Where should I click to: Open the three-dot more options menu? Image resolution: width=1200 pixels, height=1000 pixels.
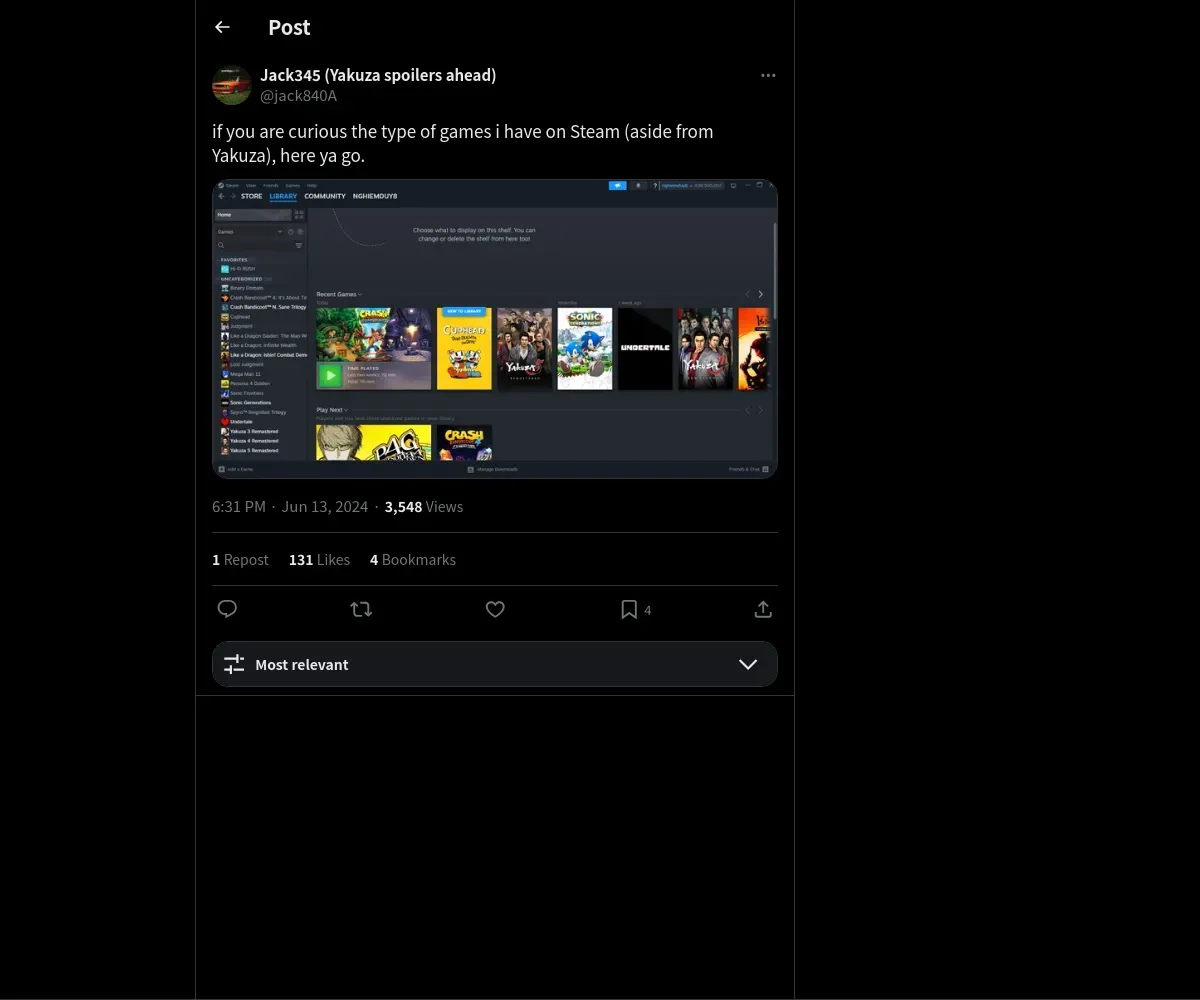[768, 75]
